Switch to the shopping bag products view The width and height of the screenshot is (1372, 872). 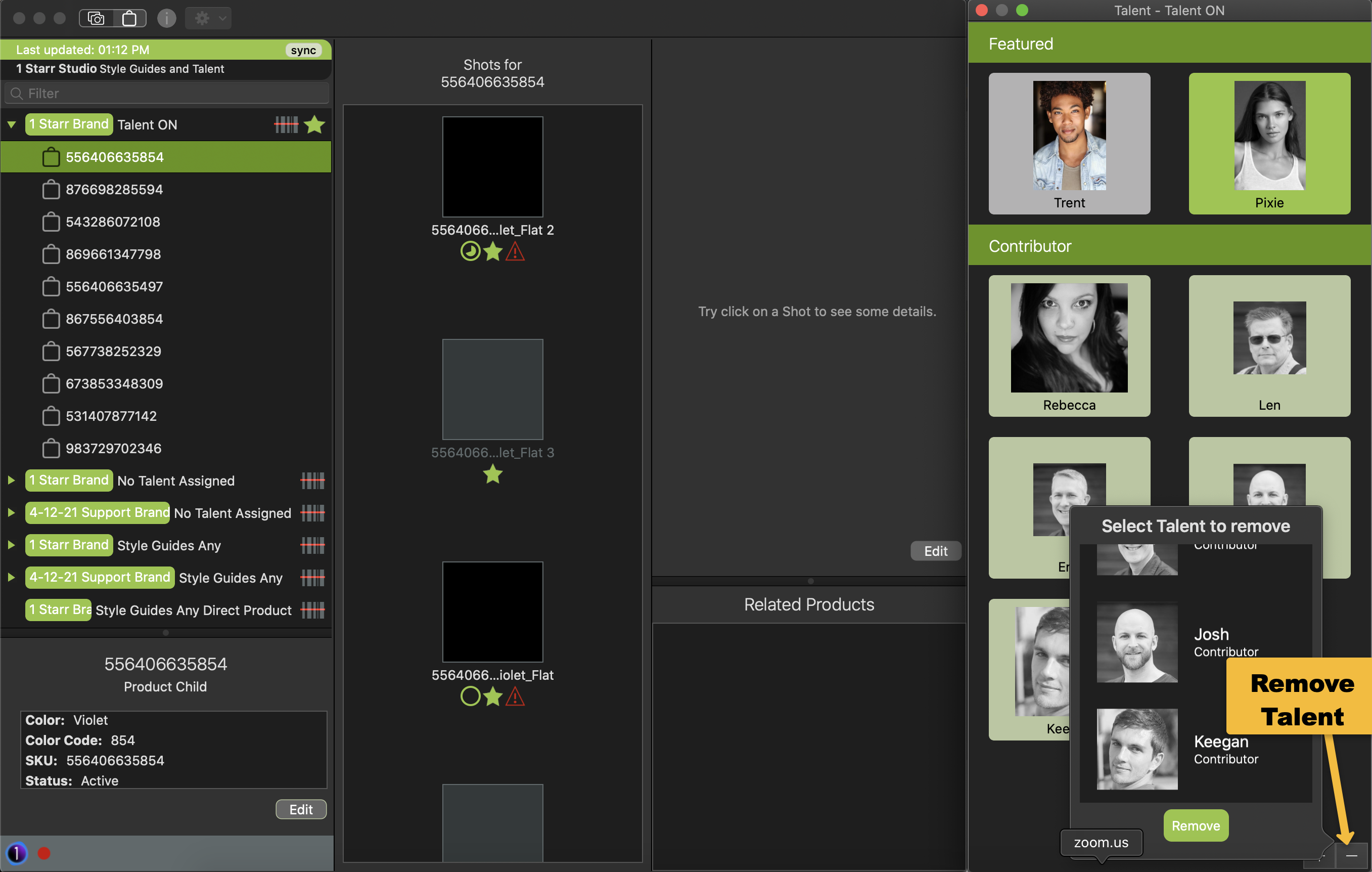coord(129,18)
